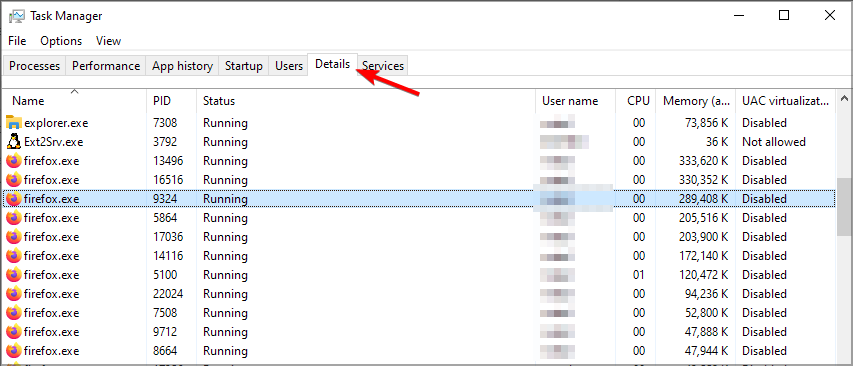Click Running status for PID 14116
Viewport: 853px width, 366px height.
226,256
